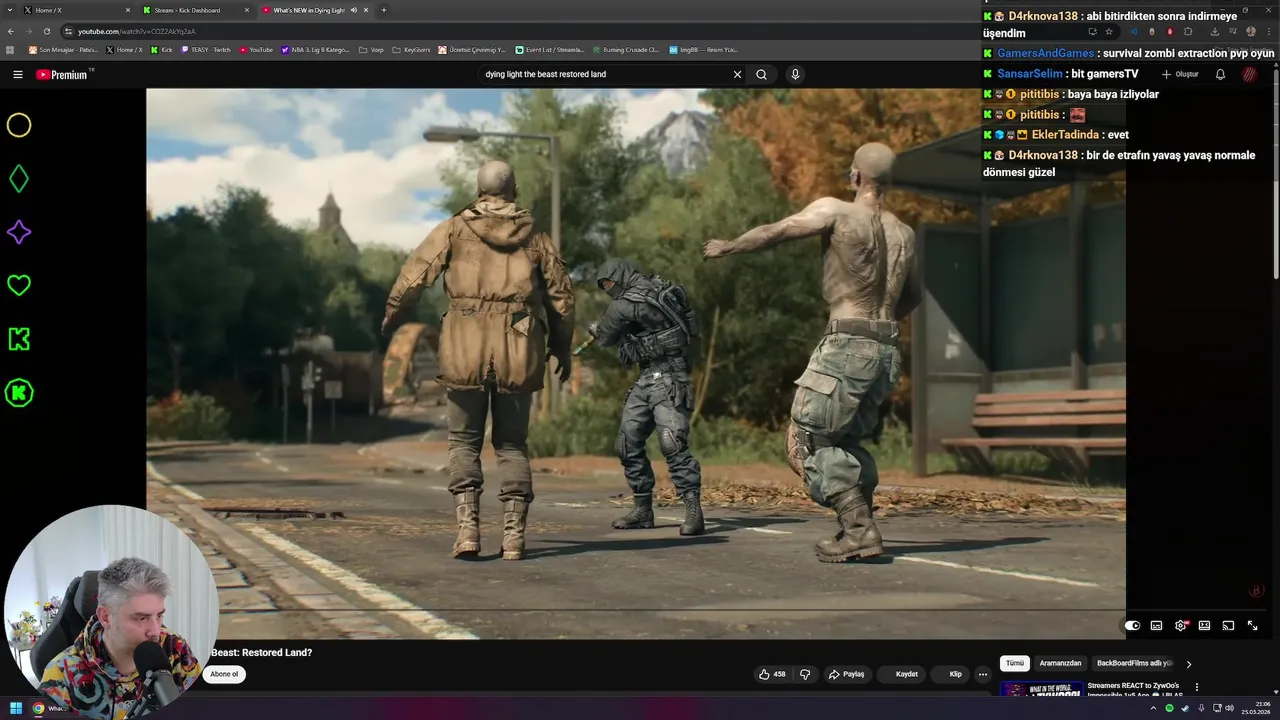Viewport: 1280px width, 720px height.
Task: Click the round Kick K overlay icon
Action: (19, 393)
